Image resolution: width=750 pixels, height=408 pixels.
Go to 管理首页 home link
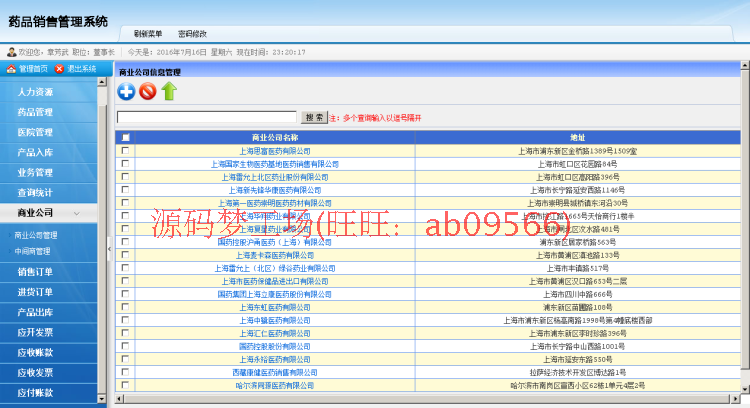point(33,69)
